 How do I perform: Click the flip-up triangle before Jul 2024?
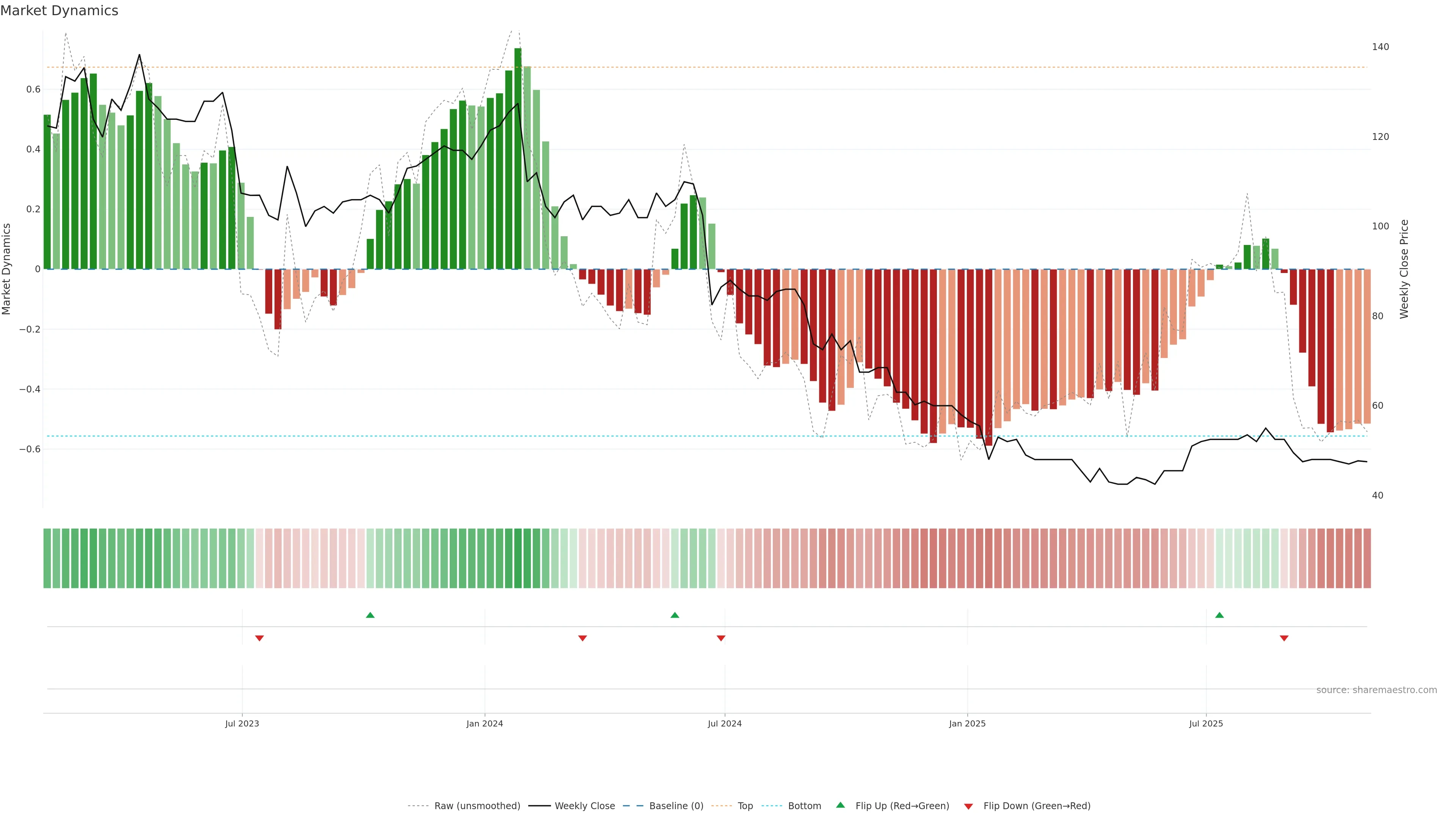point(674,615)
